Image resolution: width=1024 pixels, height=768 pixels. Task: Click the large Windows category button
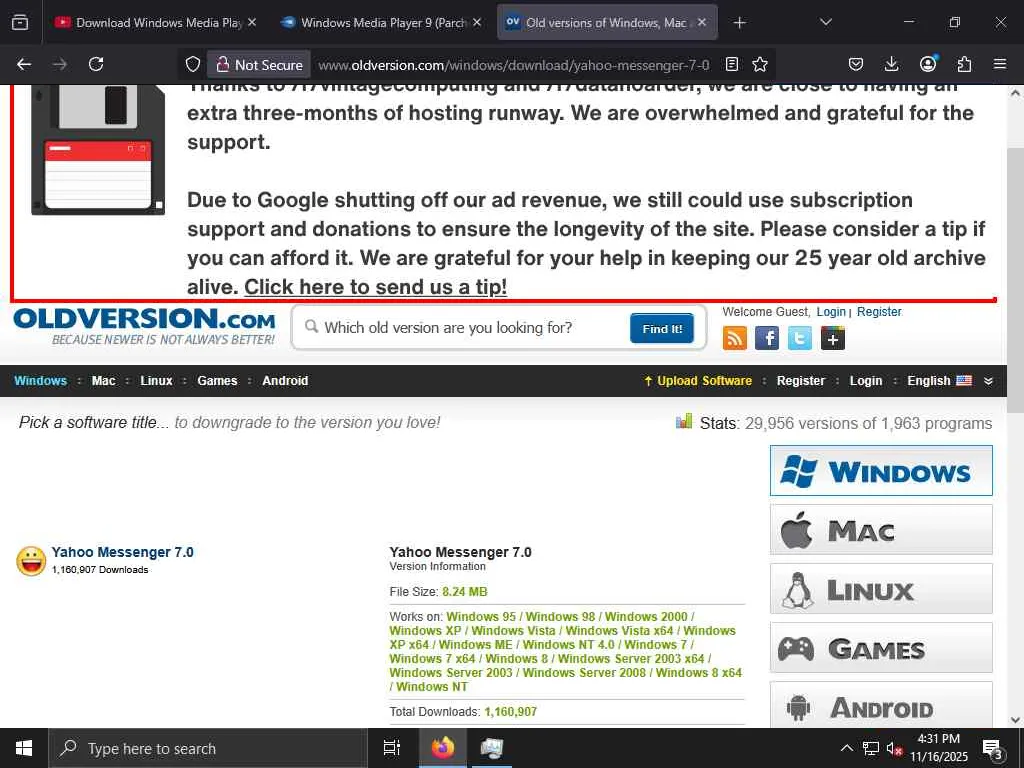pyautogui.click(x=881, y=471)
